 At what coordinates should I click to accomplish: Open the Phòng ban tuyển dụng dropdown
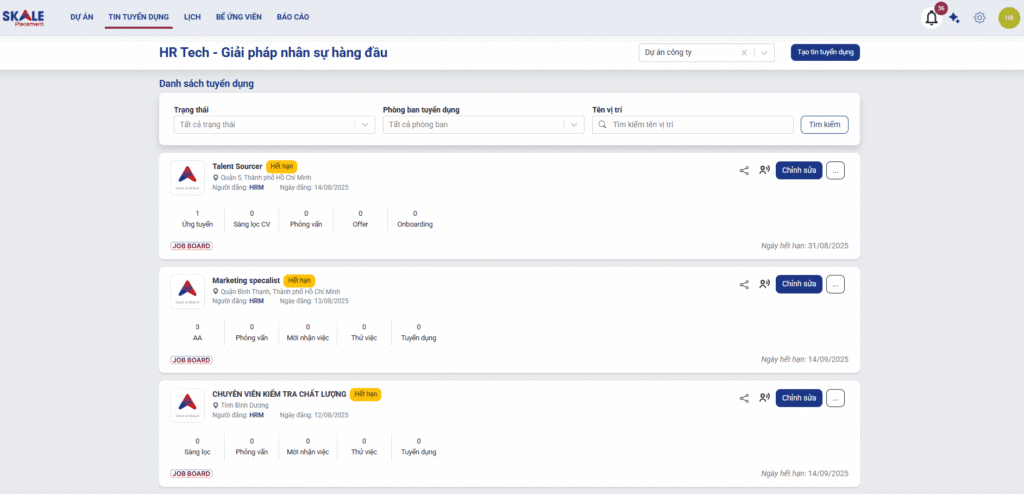tap(573, 125)
